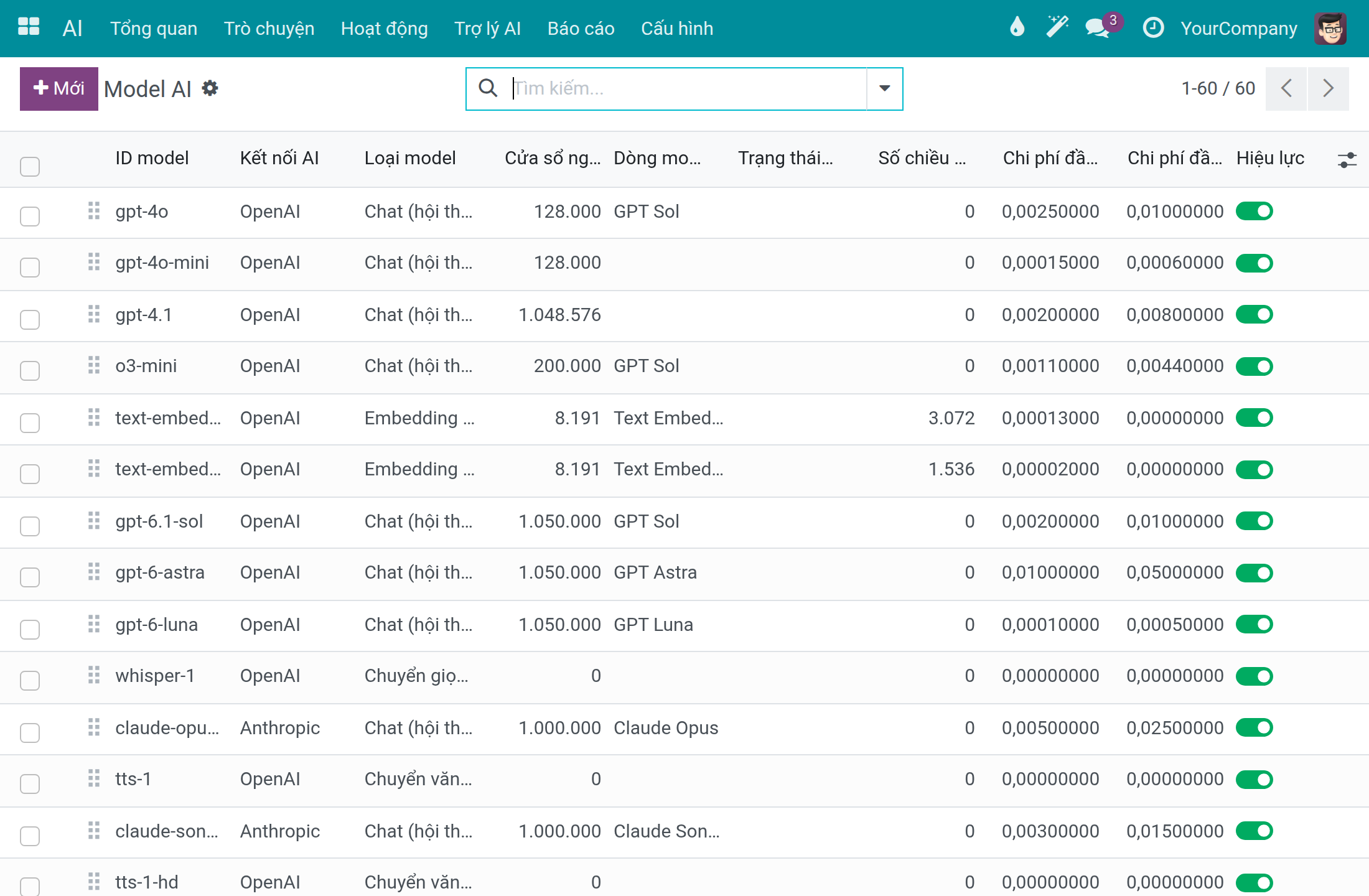Open the apps home menu grid icon
Image resolution: width=1369 pixels, height=896 pixels.
click(29, 28)
